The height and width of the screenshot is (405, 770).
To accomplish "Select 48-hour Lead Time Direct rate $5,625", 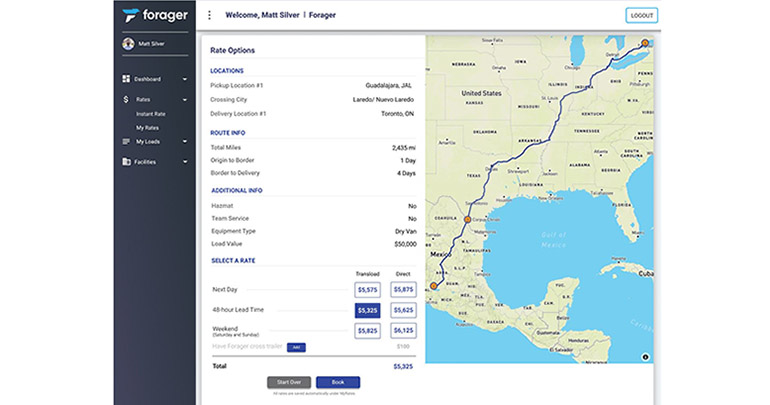I will [403, 310].
